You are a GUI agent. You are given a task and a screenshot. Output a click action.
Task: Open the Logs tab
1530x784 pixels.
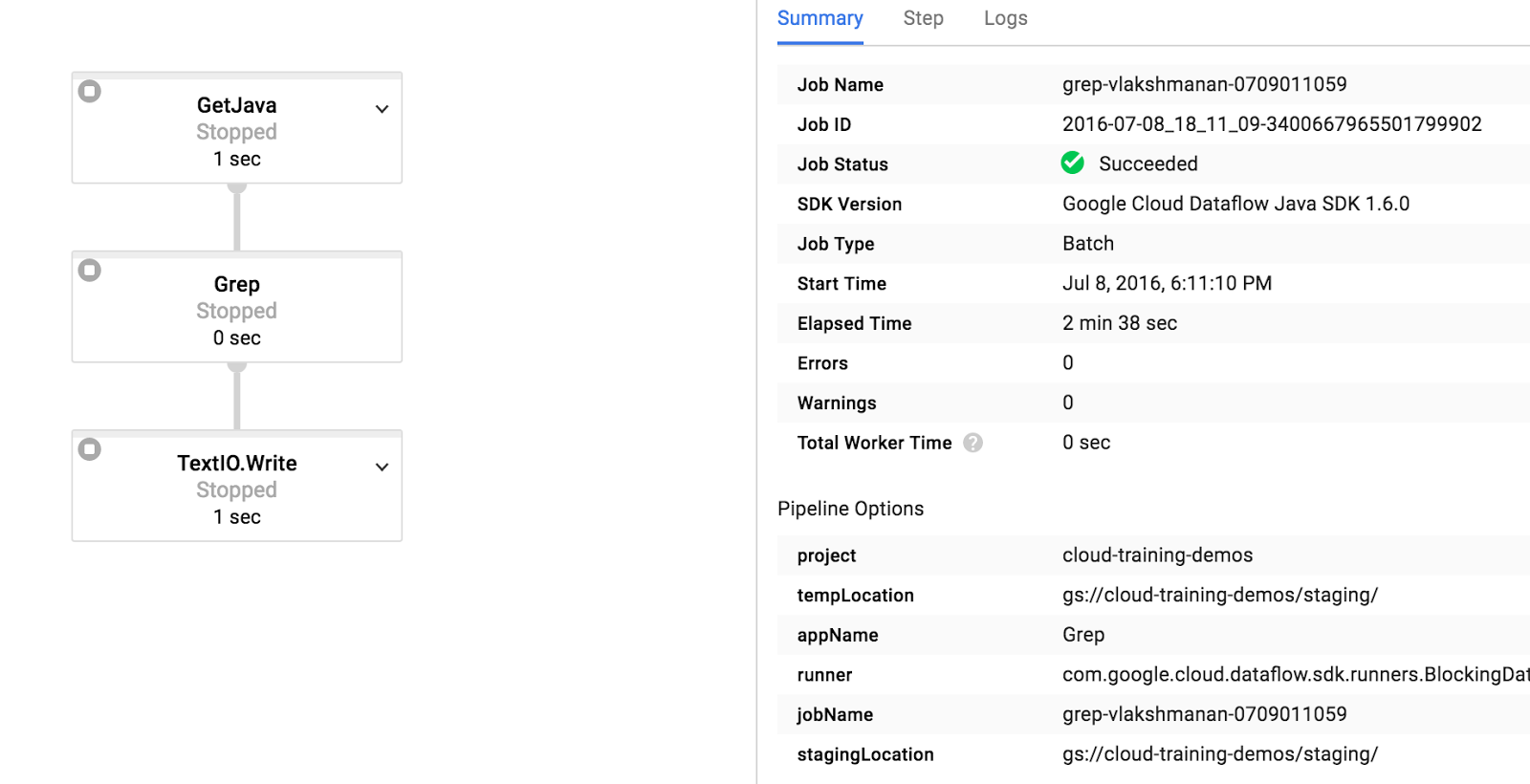[1005, 19]
